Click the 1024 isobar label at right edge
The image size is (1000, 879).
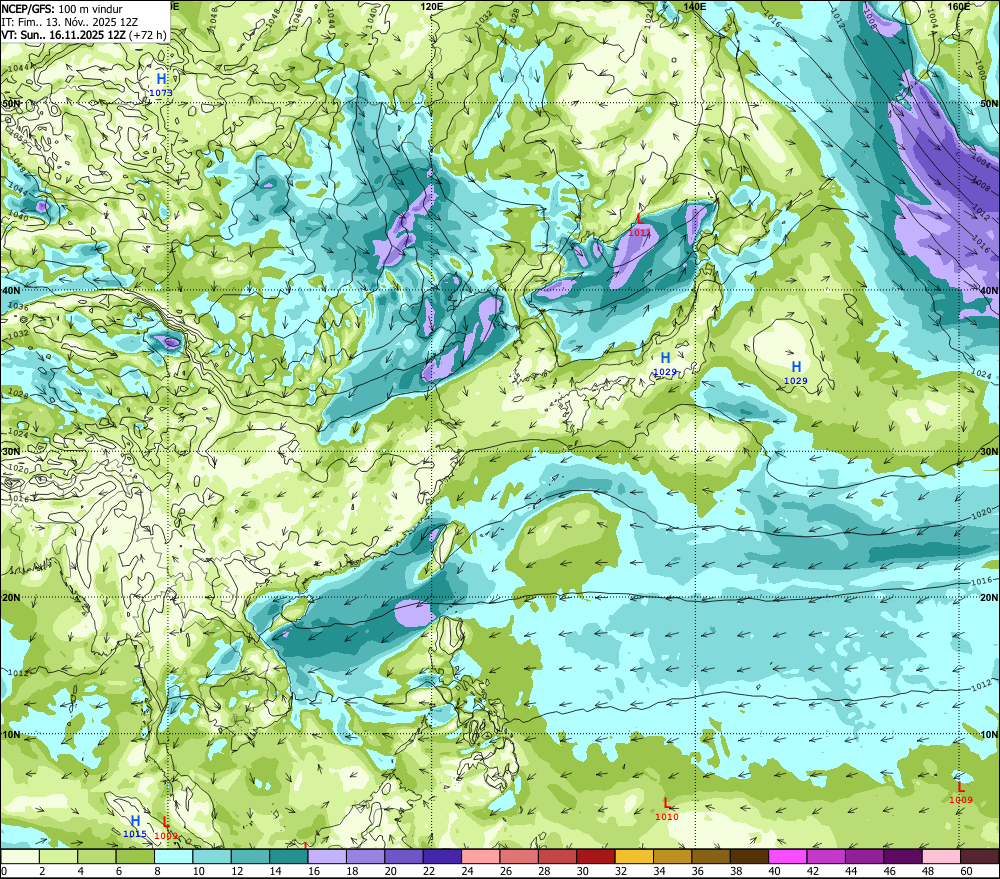(x=982, y=374)
